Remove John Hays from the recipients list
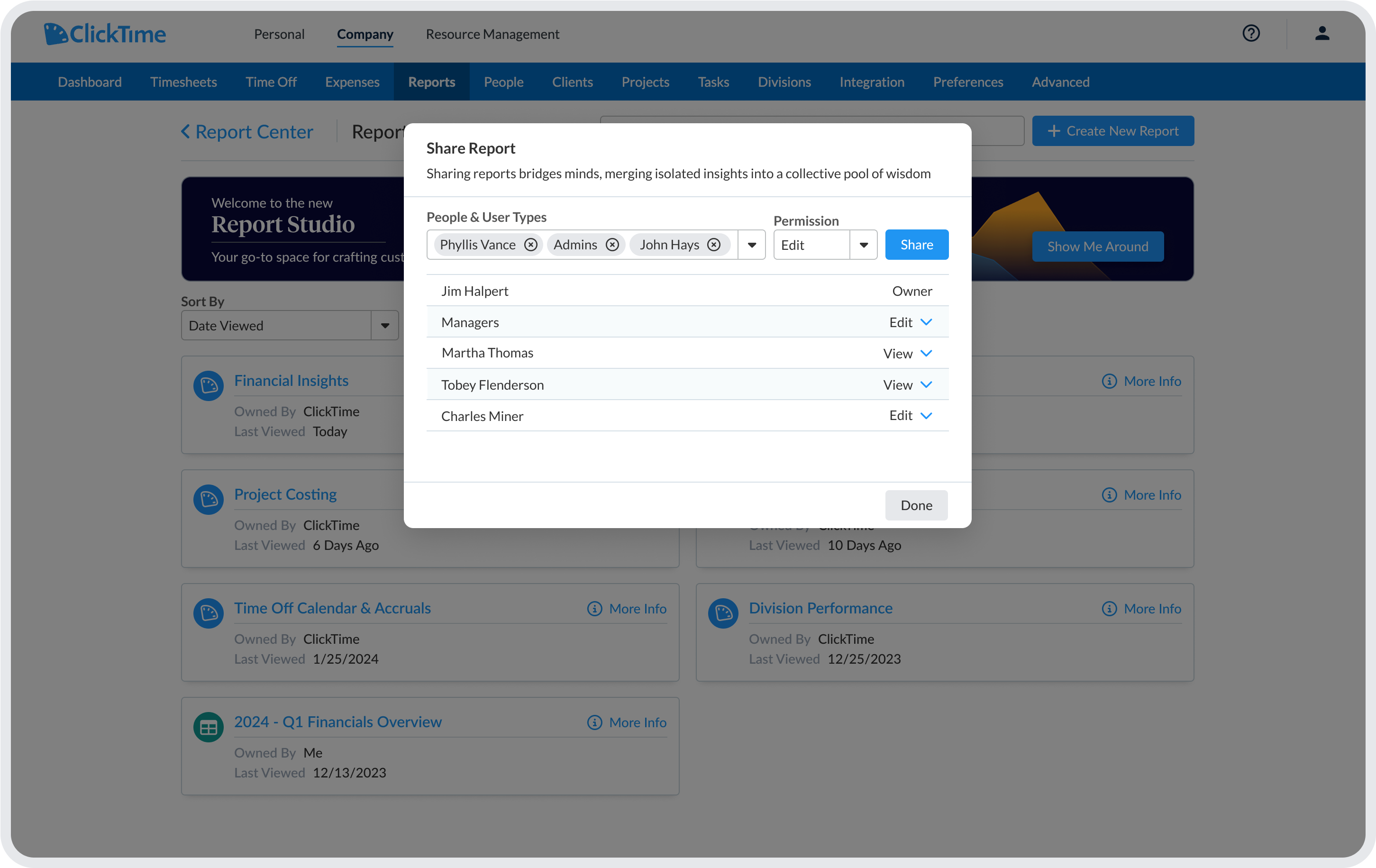The width and height of the screenshot is (1376, 868). 714,245
